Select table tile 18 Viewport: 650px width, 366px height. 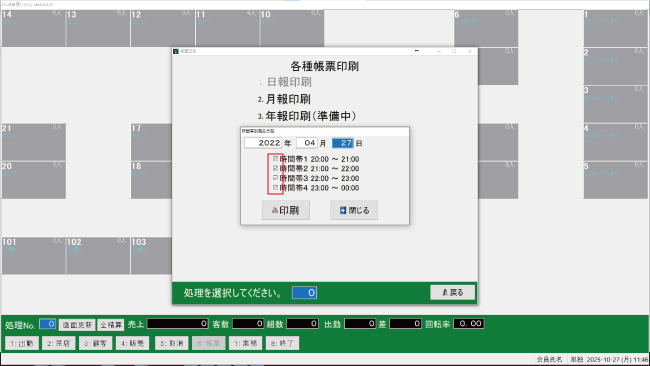click(x=151, y=180)
